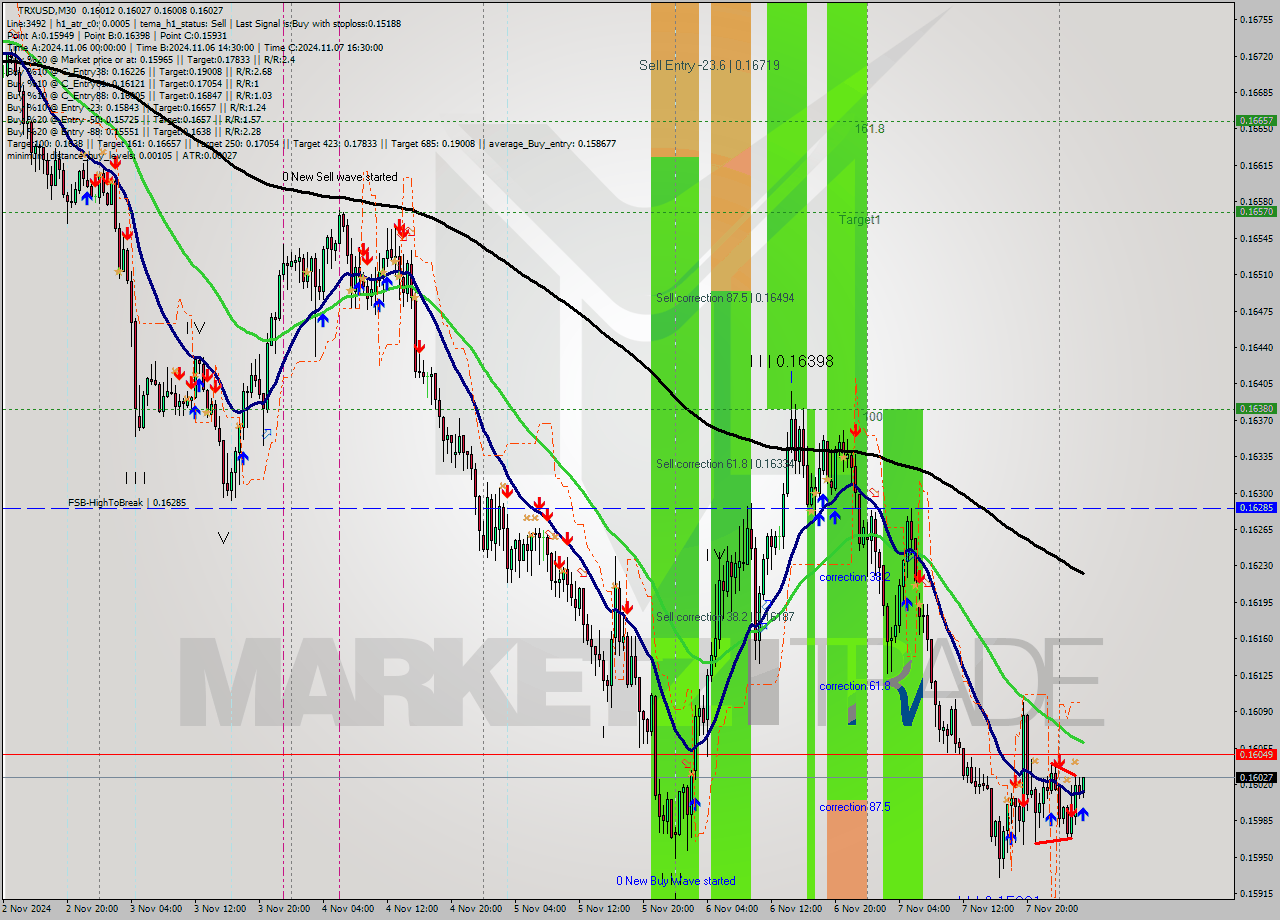1280x920 pixels.
Task: Click the '4 Nov 04:00' time axis label
Action: [x=347, y=909]
